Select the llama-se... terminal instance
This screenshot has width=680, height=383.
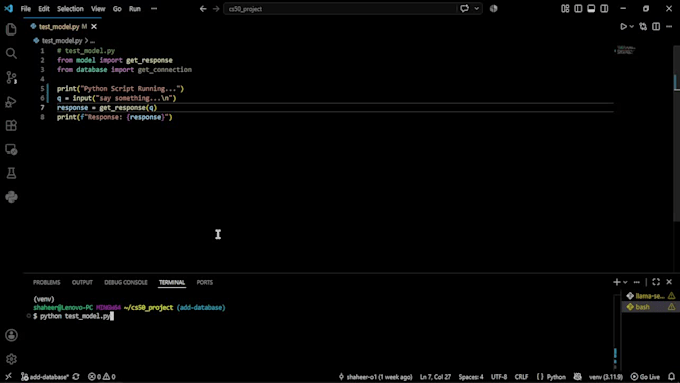click(x=651, y=296)
